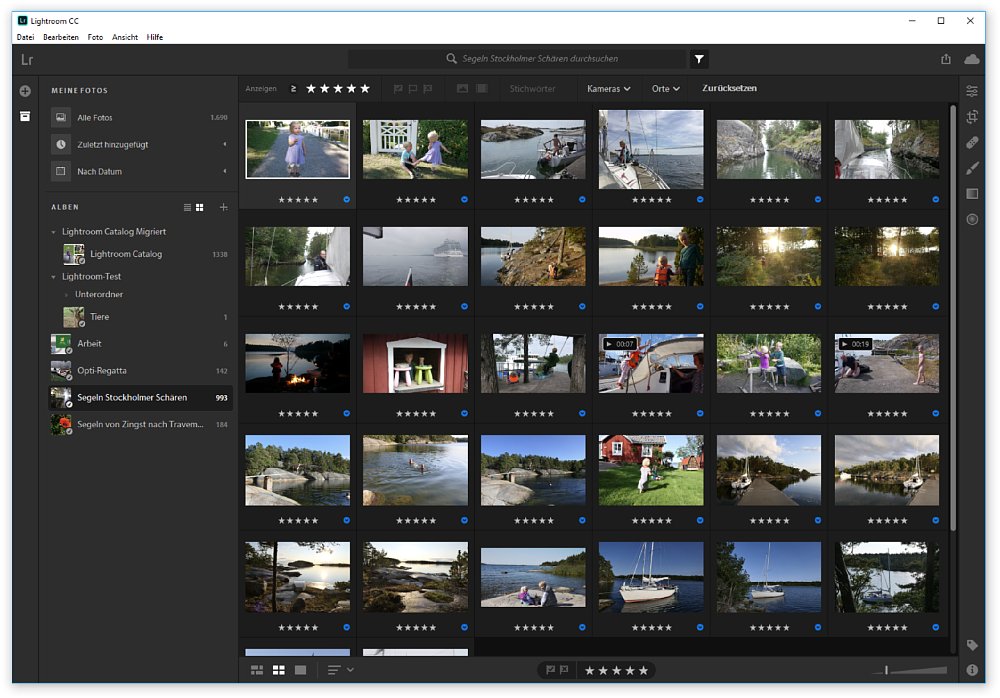Open the Info panel icon

click(972, 670)
